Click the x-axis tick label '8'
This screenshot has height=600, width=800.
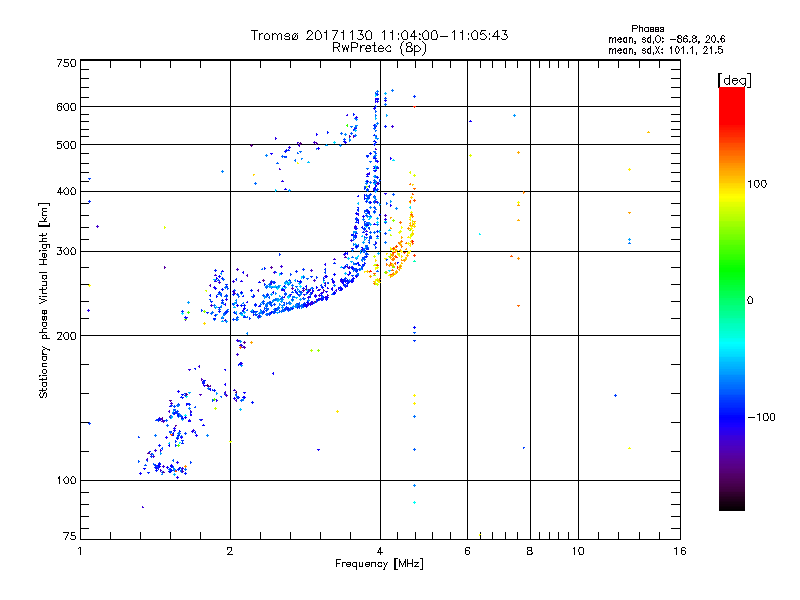point(530,551)
